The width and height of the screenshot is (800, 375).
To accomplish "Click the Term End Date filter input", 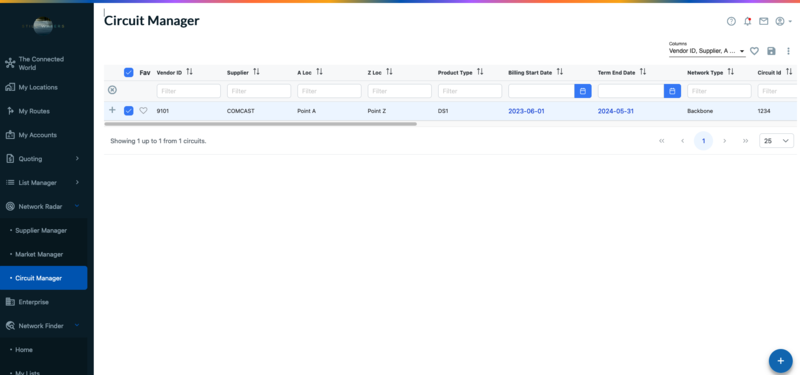I will 631,91.
